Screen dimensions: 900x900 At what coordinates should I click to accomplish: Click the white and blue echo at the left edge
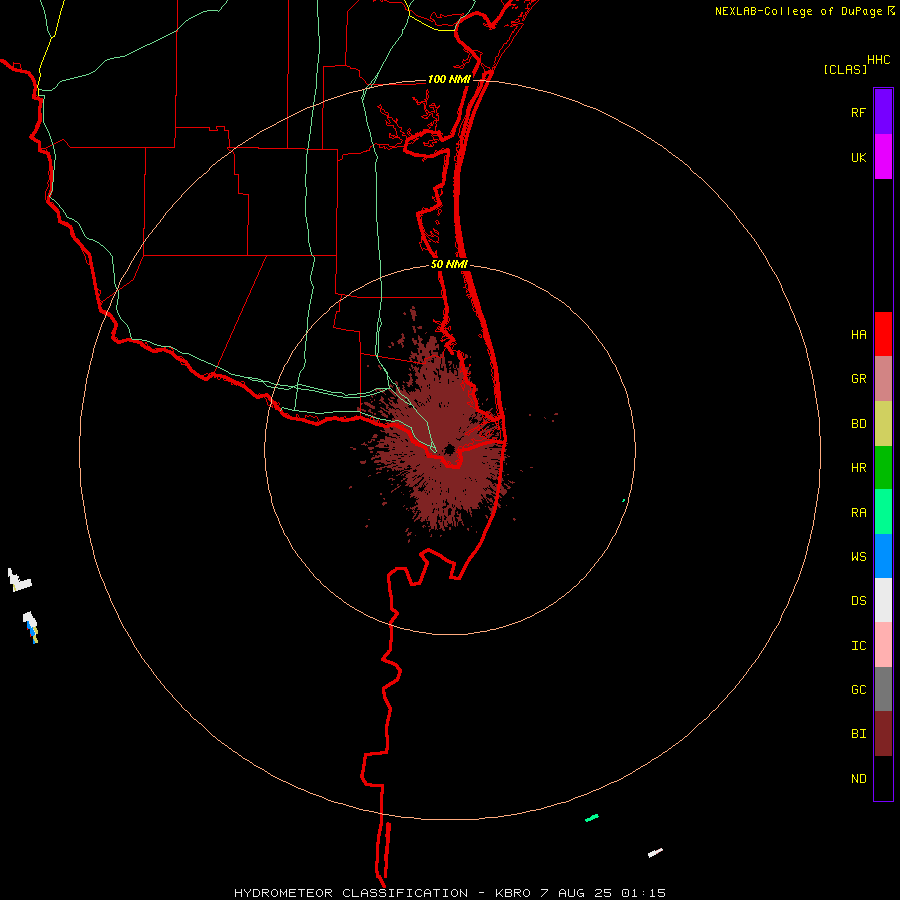point(31,627)
